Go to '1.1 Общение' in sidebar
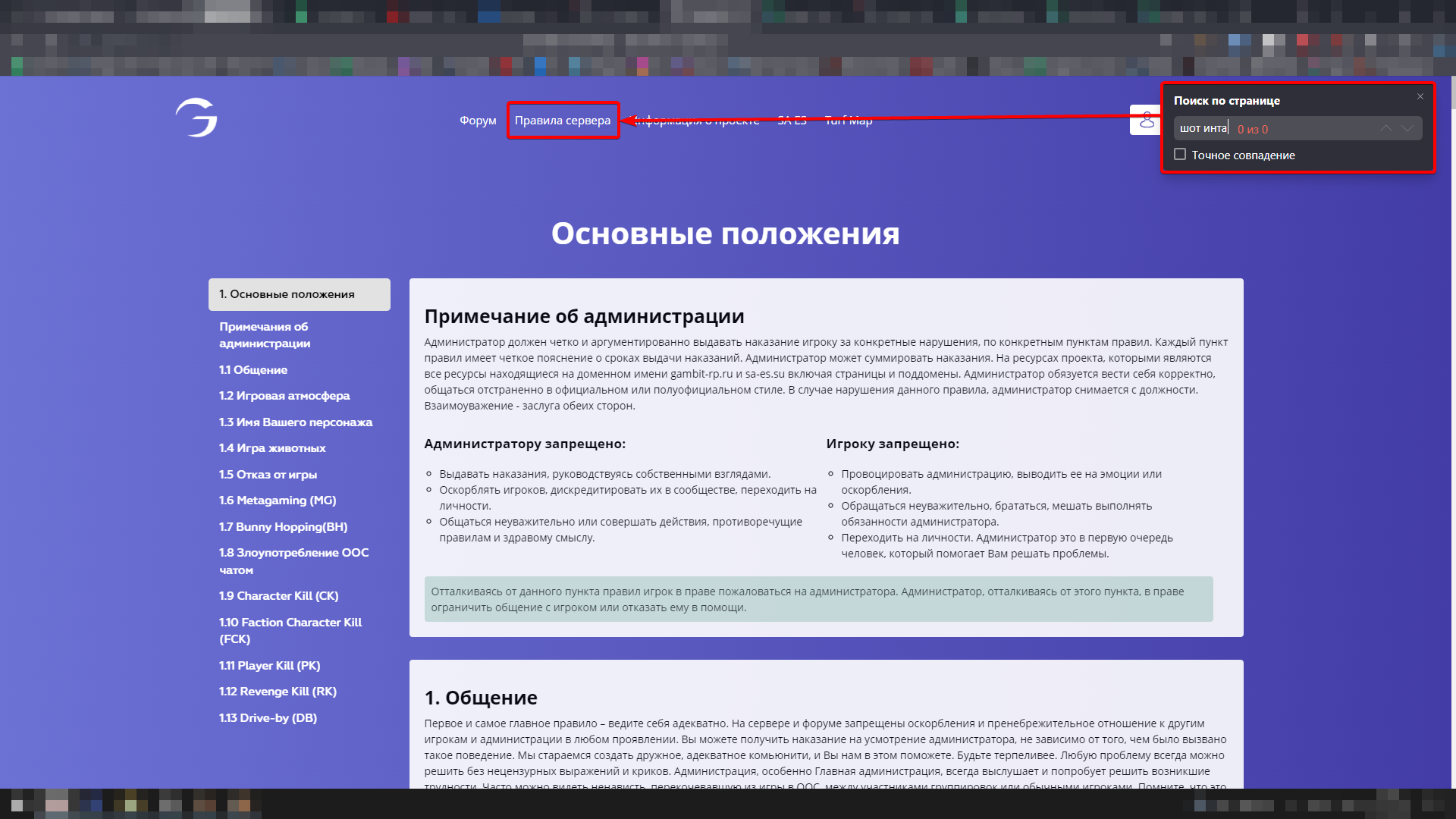The width and height of the screenshot is (1456, 819). 253,370
